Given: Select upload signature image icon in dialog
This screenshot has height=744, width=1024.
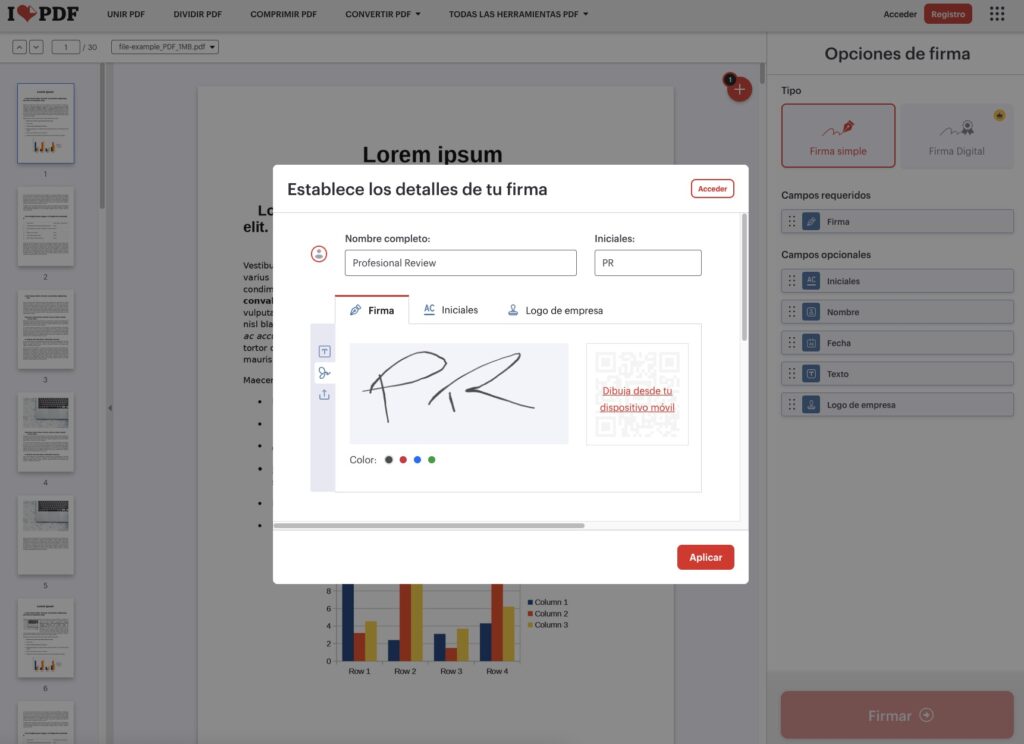Looking at the screenshot, I should coord(325,395).
